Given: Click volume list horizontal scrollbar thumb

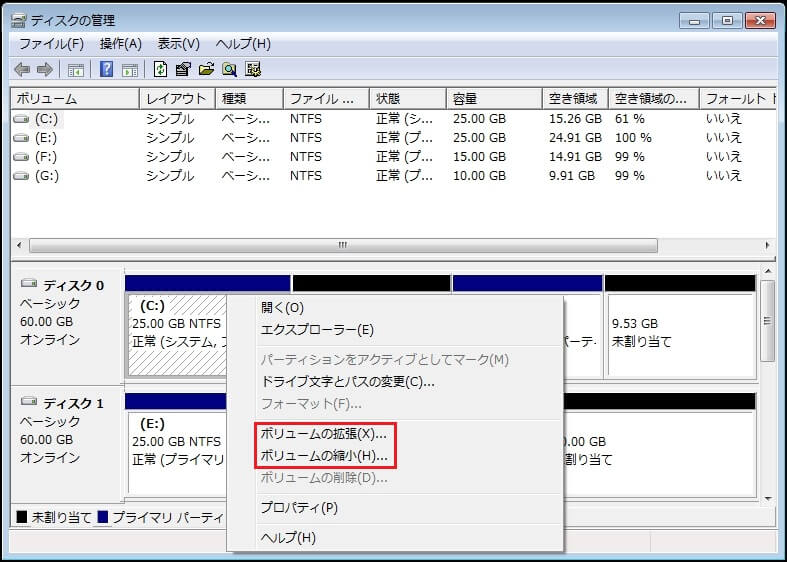Looking at the screenshot, I should [343, 245].
